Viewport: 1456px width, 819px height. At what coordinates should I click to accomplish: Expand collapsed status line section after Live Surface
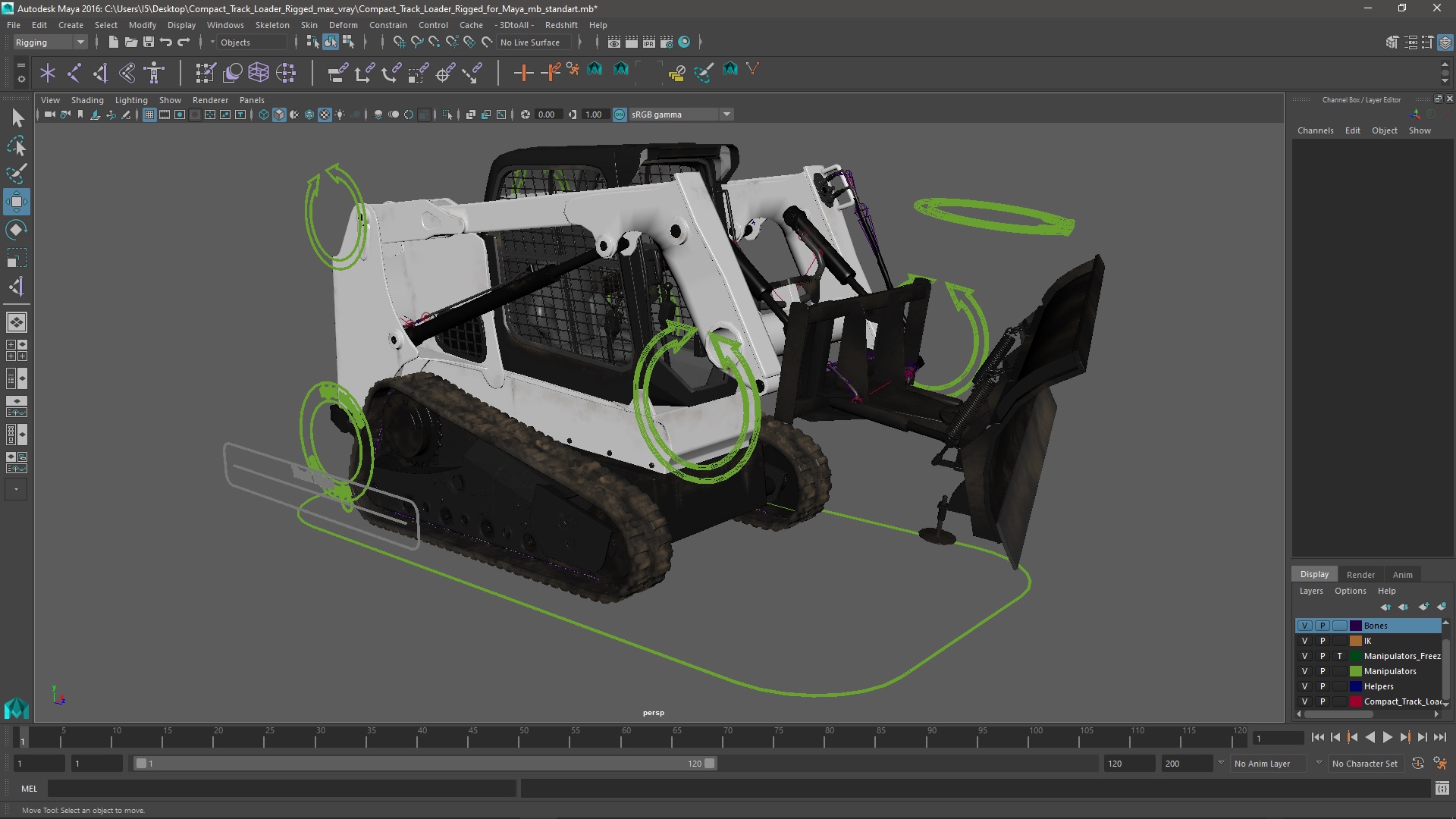[580, 42]
